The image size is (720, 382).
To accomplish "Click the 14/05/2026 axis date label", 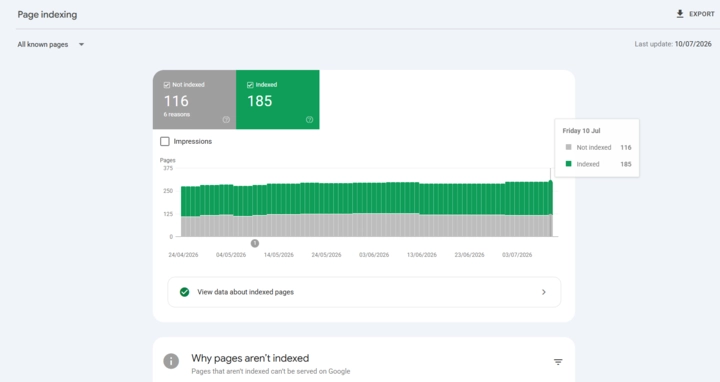I will pos(279,255).
